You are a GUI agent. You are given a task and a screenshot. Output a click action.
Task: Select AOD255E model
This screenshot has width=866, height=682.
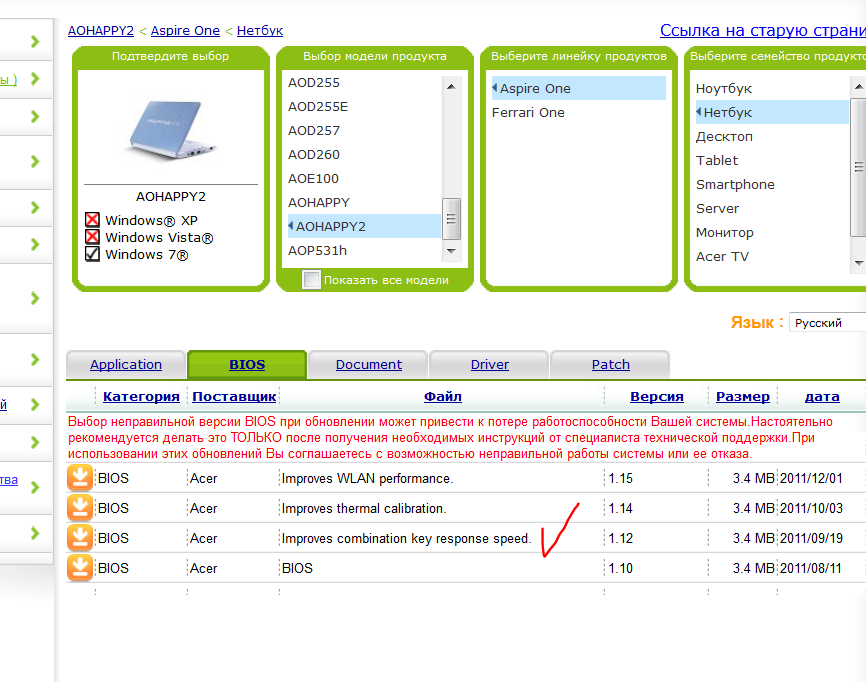pyautogui.click(x=364, y=107)
